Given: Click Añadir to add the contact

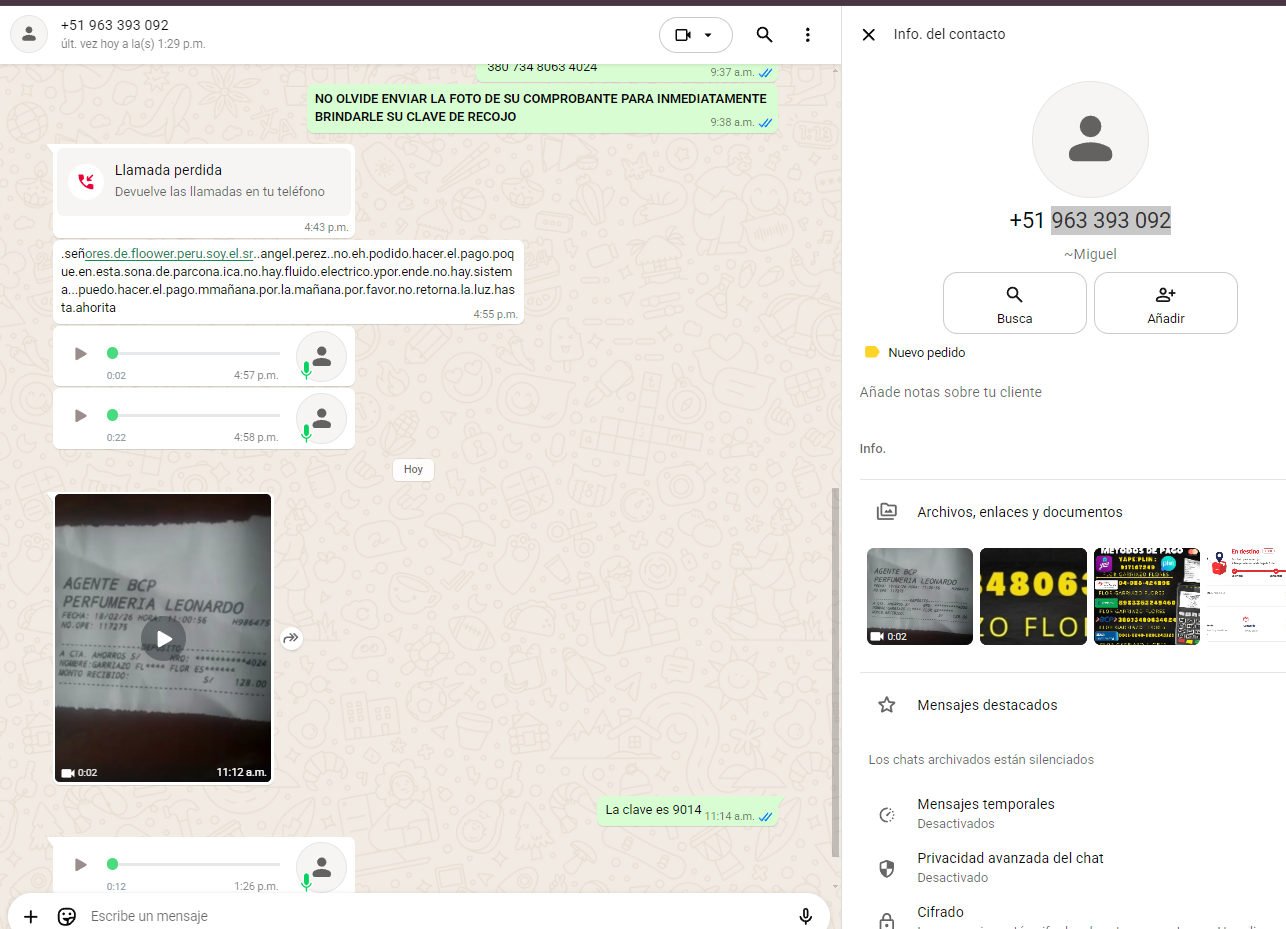Looking at the screenshot, I should click(x=1165, y=304).
